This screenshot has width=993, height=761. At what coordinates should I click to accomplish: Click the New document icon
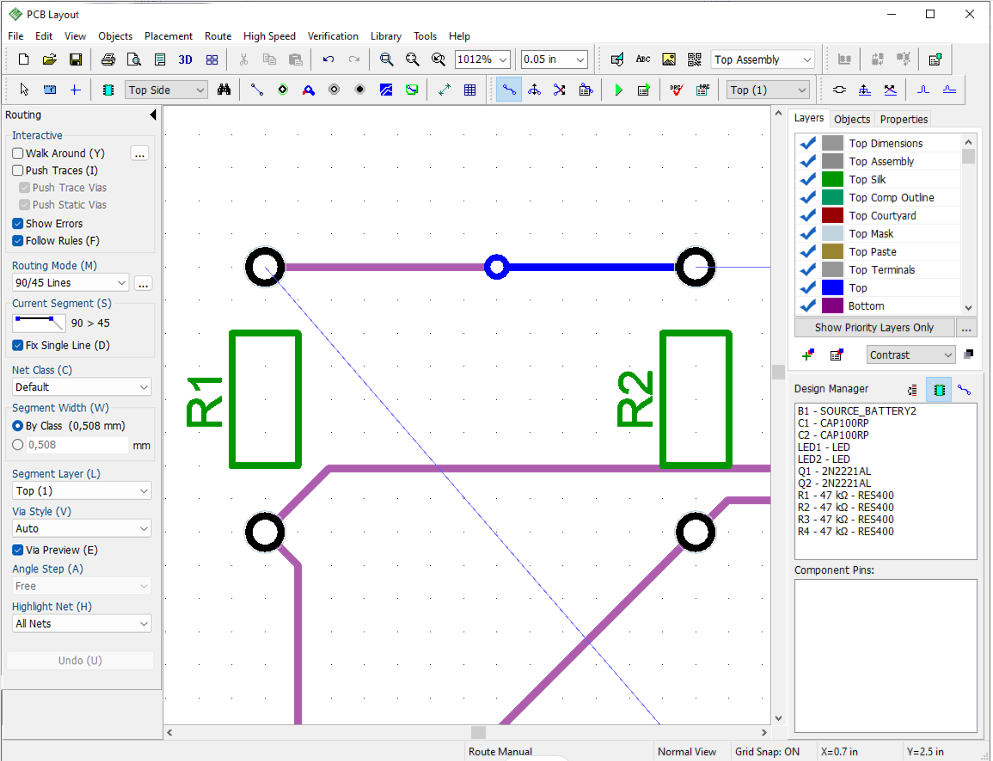(x=23, y=60)
